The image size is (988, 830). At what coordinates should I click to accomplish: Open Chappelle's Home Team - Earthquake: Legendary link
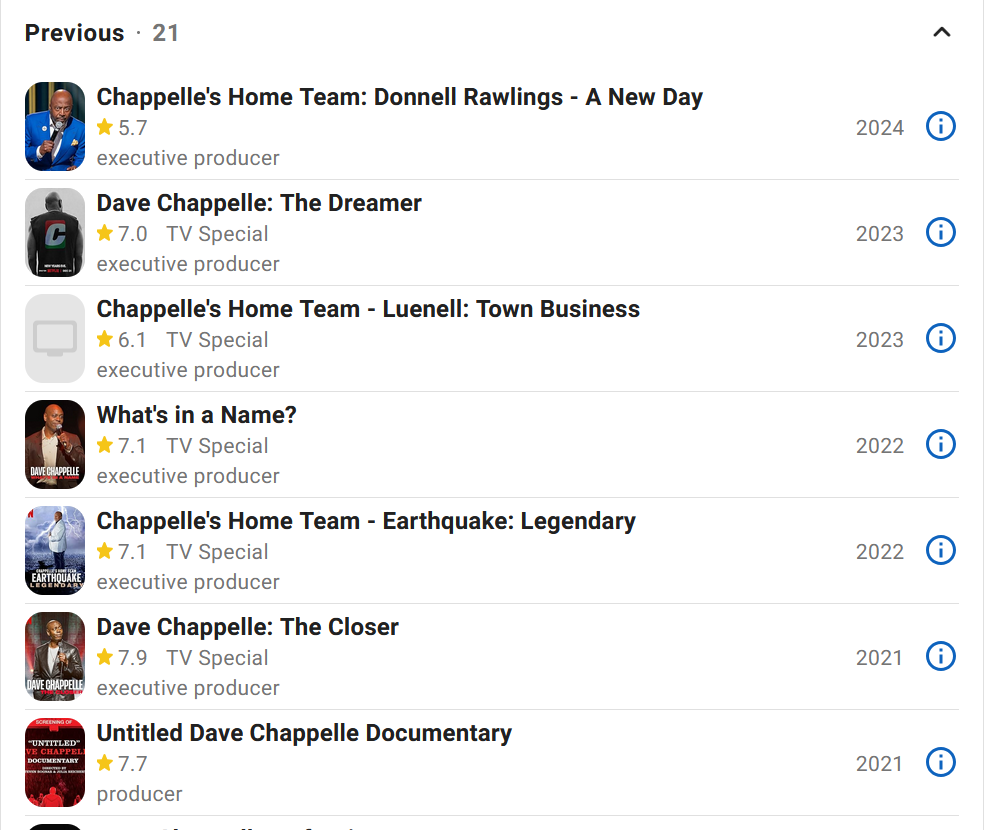(366, 521)
